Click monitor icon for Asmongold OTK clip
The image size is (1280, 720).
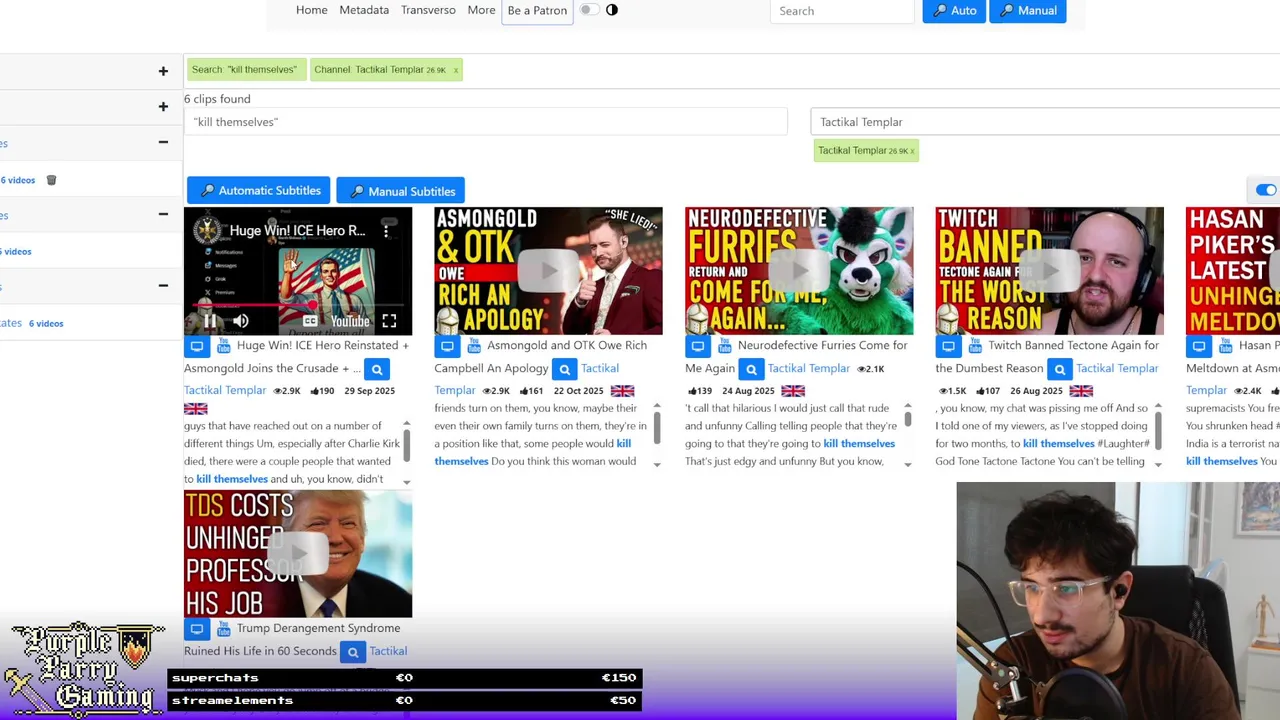[x=447, y=346]
